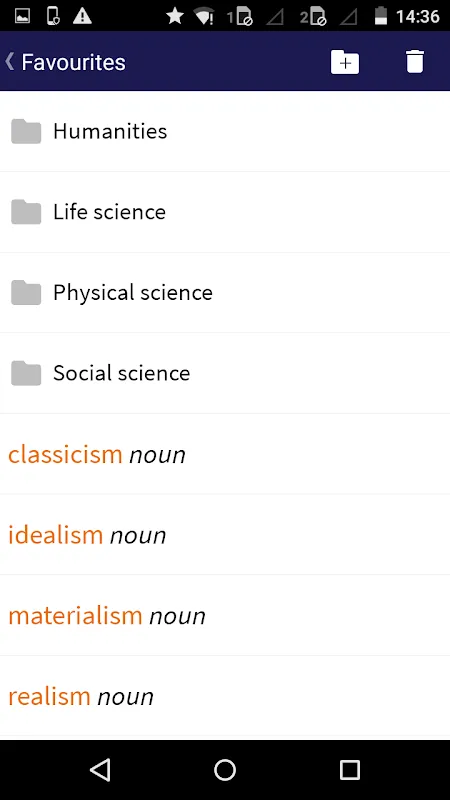Open the idealism noun entry
The height and width of the screenshot is (800, 450).
coord(225,535)
